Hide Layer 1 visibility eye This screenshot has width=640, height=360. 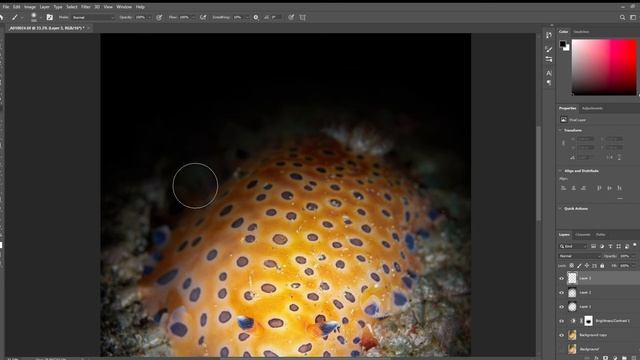point(562,307)
